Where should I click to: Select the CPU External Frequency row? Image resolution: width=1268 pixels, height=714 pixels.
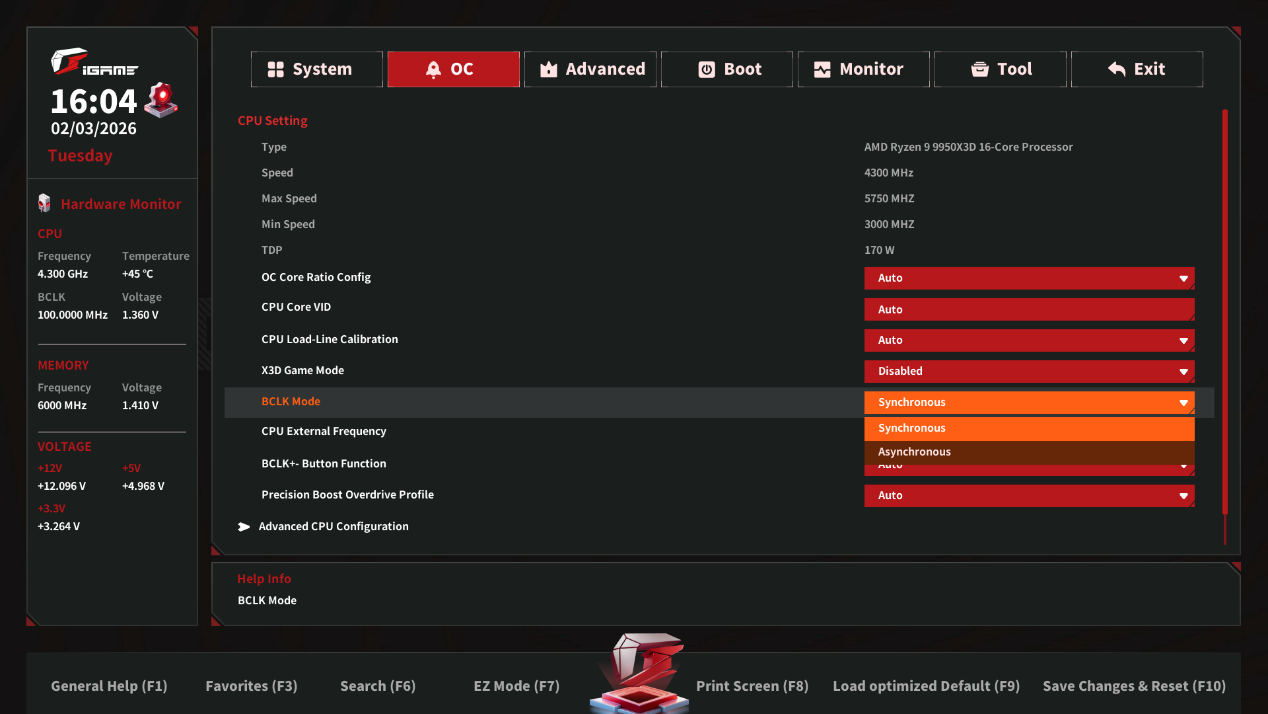719,432
